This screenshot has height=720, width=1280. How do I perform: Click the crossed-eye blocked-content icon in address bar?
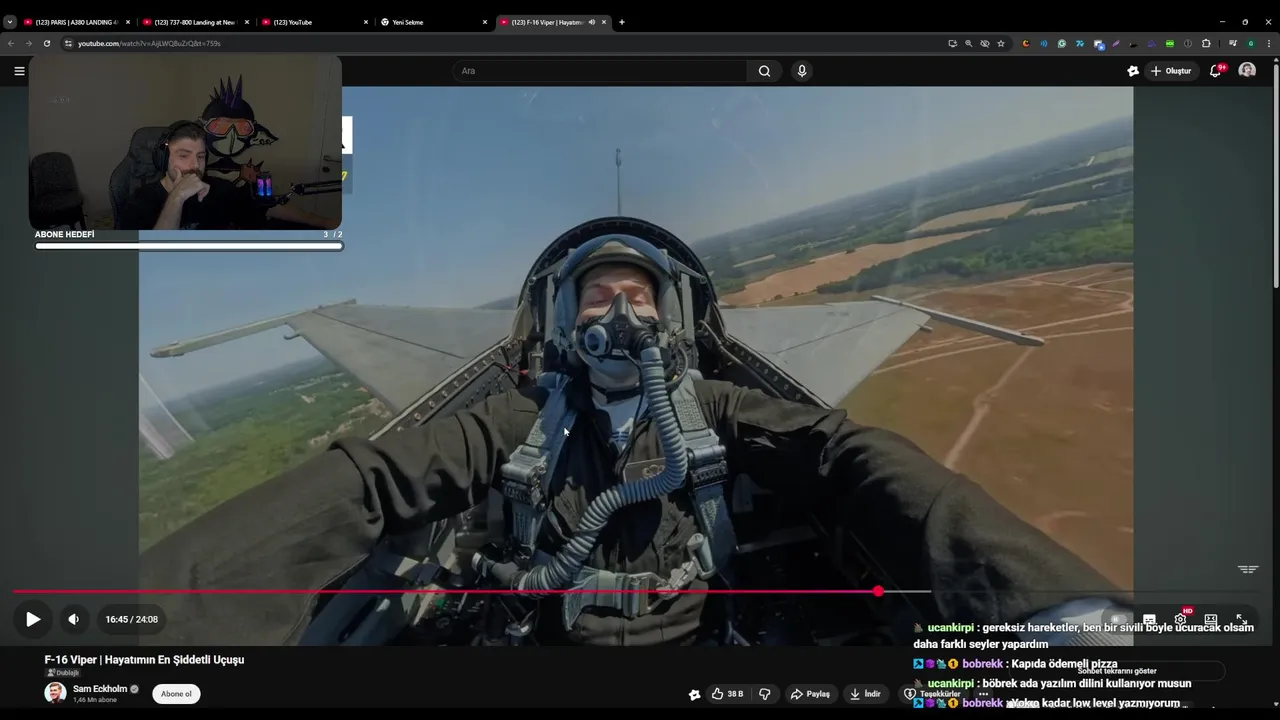[x=985, y=43]
